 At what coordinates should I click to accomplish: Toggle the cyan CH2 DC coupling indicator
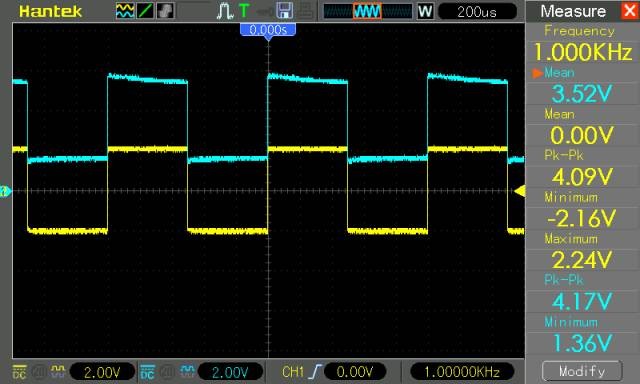pyautogui.click(x=147, y=372)
